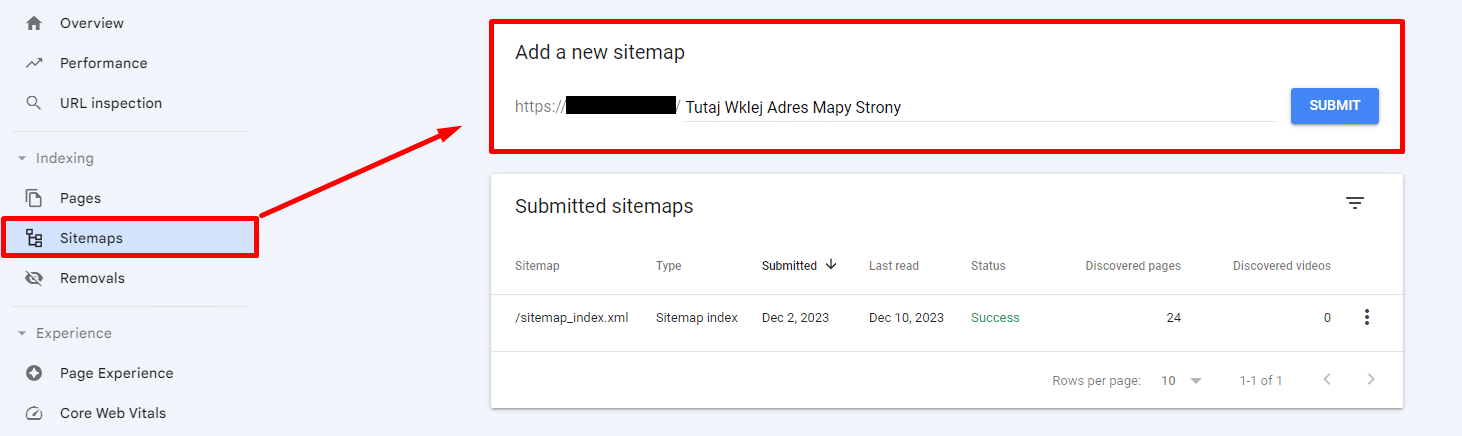Go to next page of sitemaps

point(1371,380)
